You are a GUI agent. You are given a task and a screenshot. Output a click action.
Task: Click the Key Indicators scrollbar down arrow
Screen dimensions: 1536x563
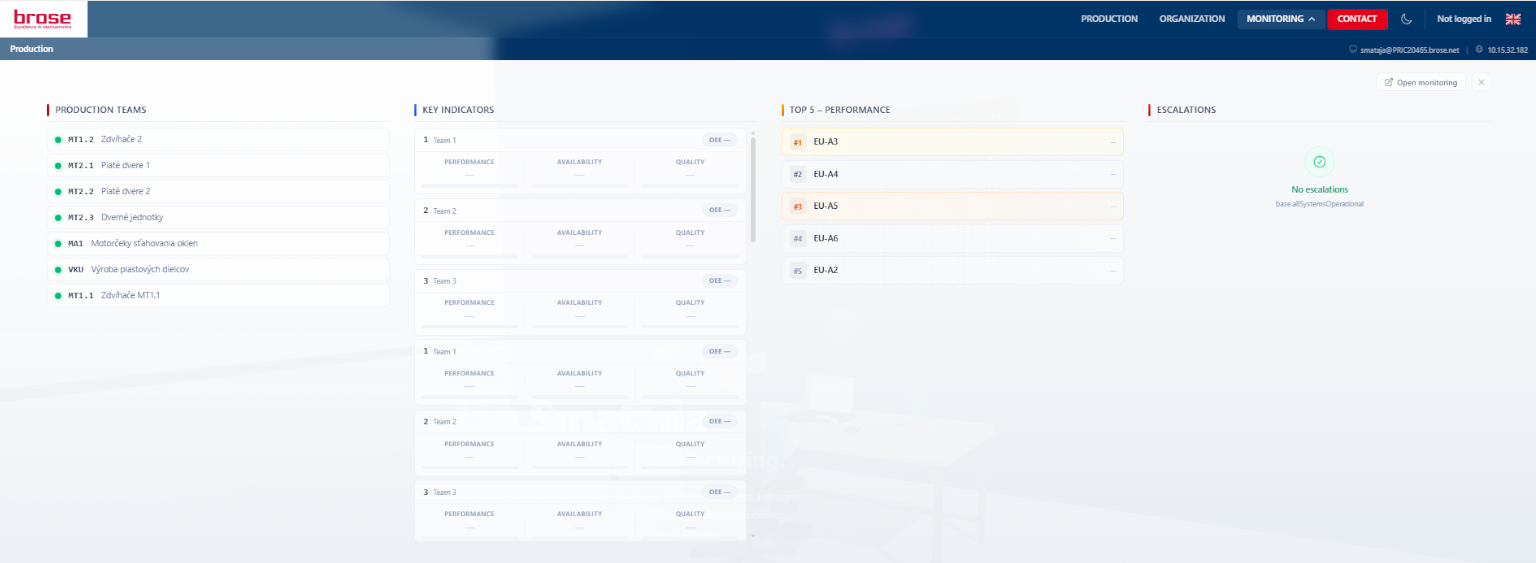(x=753, y=536)
